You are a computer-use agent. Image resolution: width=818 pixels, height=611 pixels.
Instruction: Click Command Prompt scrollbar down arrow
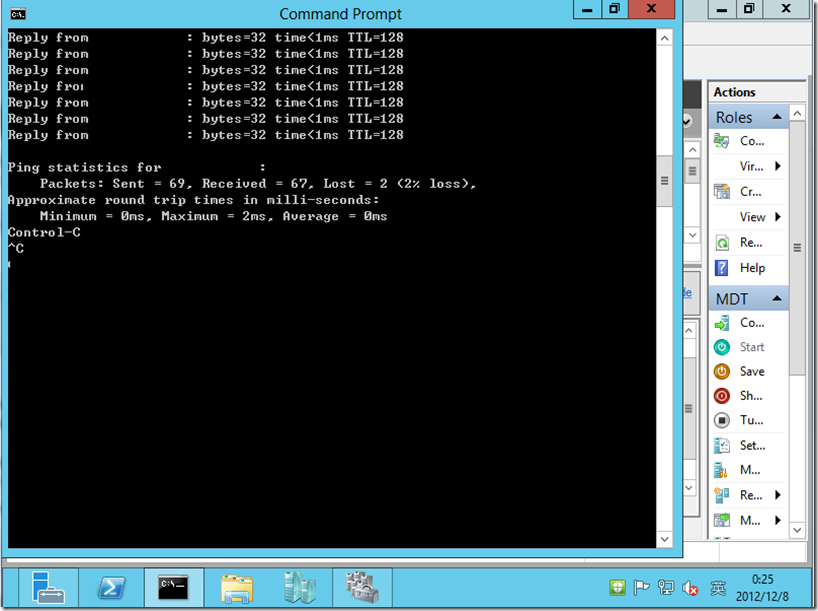point(664,539)
